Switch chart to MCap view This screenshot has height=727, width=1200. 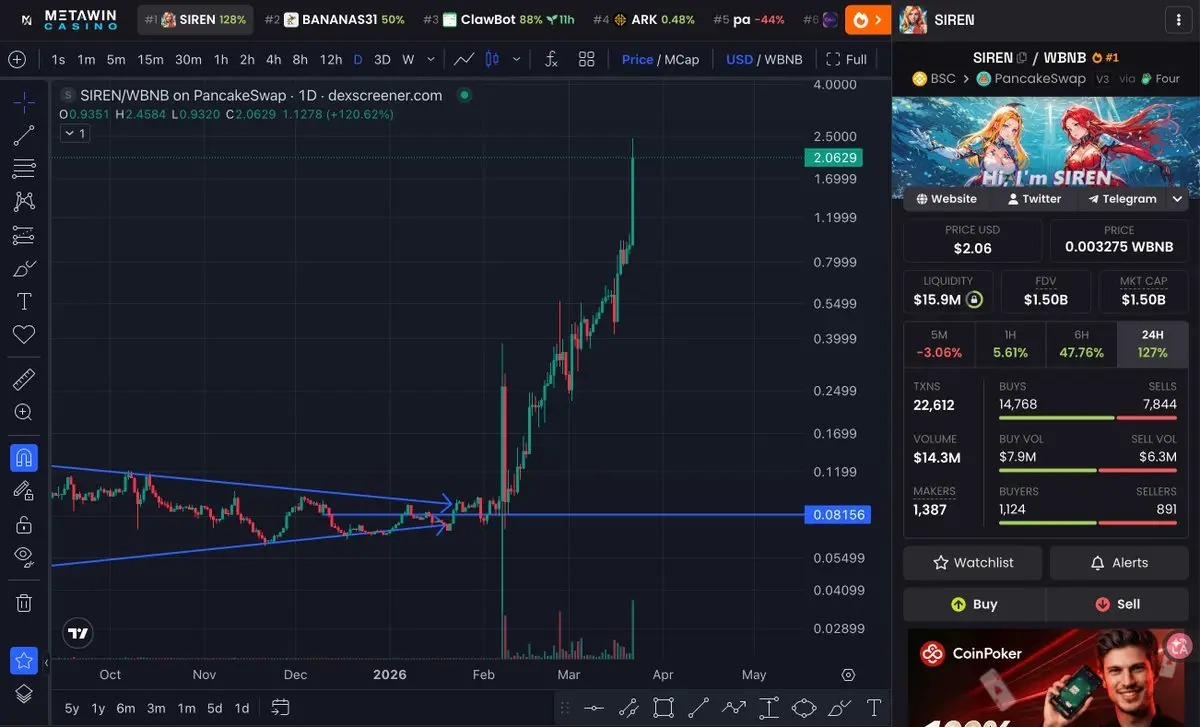(x=681, y=59)
